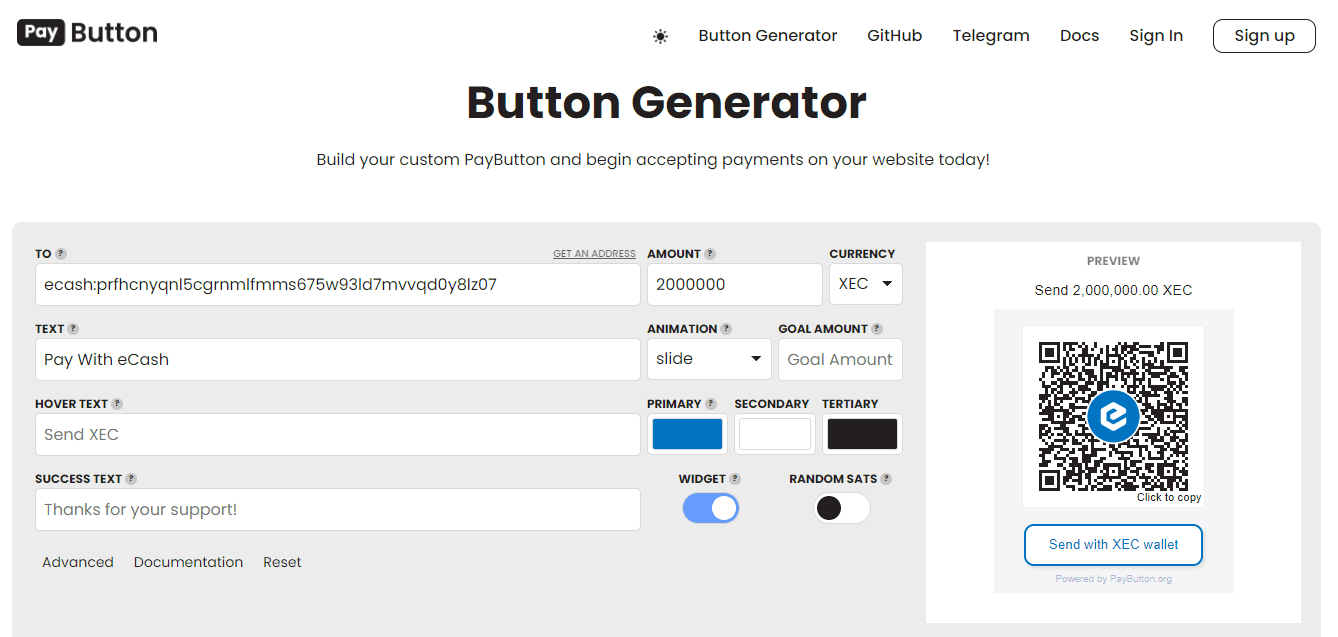Click the Get an Address link

pos(594,254)
